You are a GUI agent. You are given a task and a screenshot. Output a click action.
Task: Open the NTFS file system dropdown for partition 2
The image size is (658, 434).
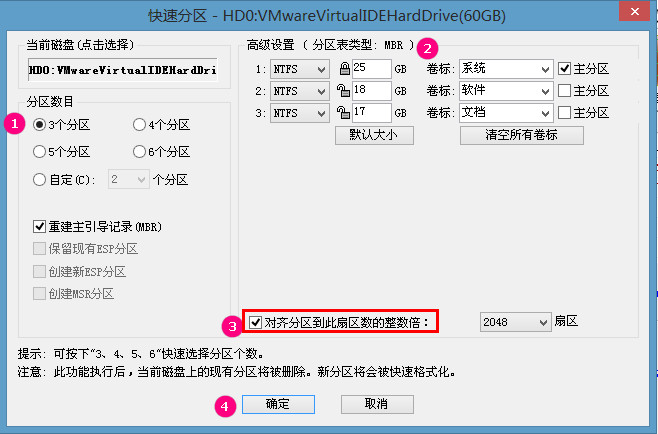tap(300, 91)
